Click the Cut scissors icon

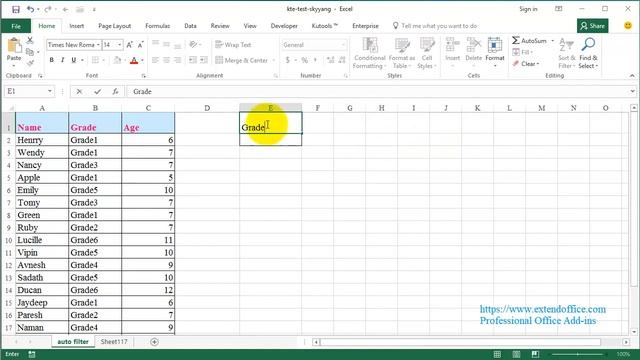[x=30, y=40]
